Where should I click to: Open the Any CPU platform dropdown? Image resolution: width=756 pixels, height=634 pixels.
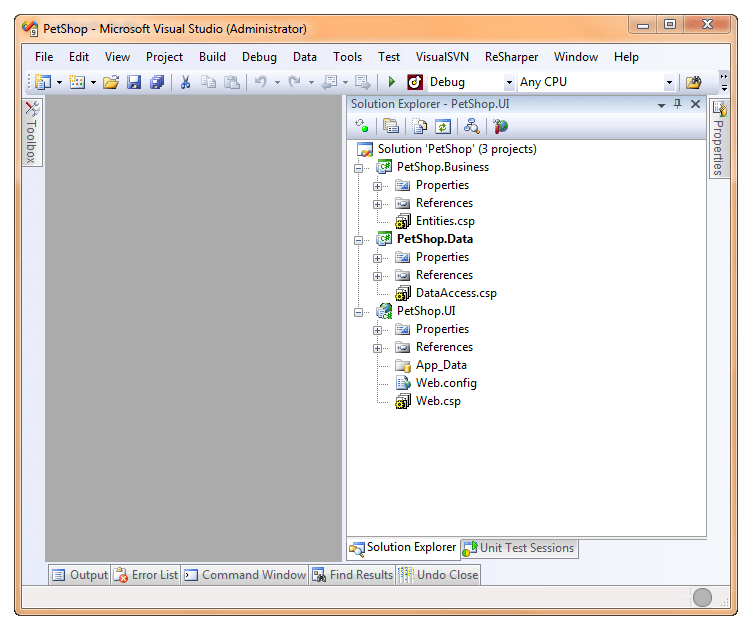[669, 82]
